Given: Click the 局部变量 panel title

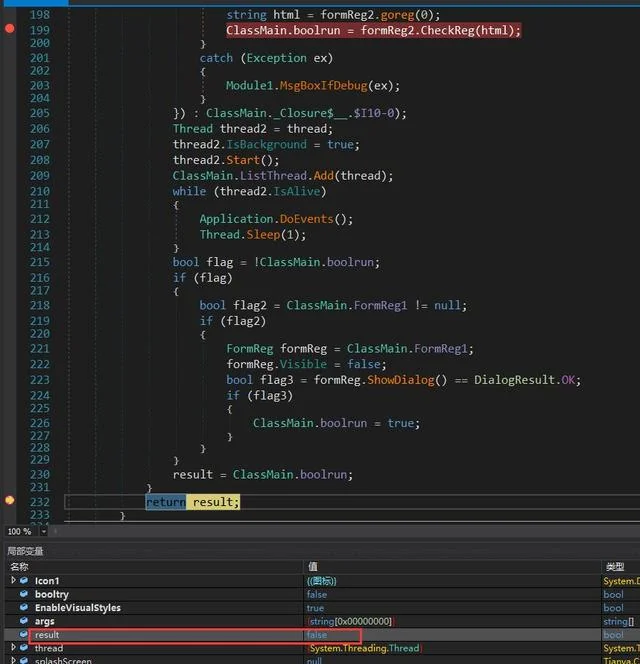Looking at the screenshot, I should pyautogui.click(x=25, y=551).
